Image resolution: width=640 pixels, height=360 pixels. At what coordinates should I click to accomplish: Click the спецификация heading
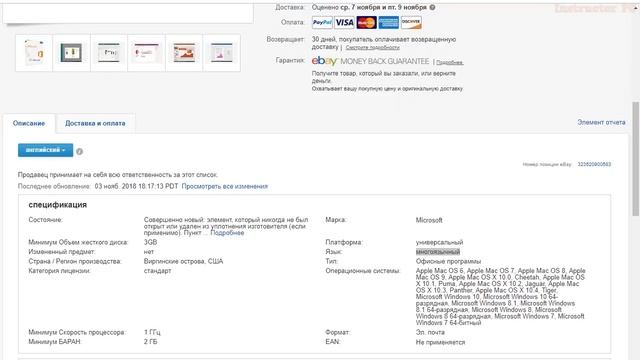click(58, 204)
